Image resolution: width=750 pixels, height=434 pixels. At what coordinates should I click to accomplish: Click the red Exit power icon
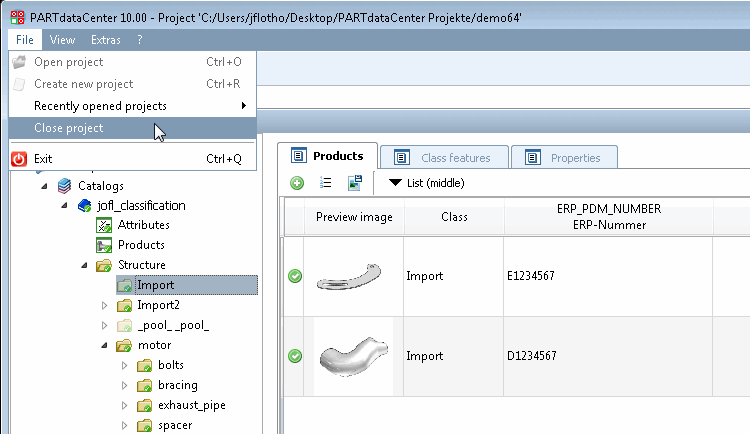[19, 159]
